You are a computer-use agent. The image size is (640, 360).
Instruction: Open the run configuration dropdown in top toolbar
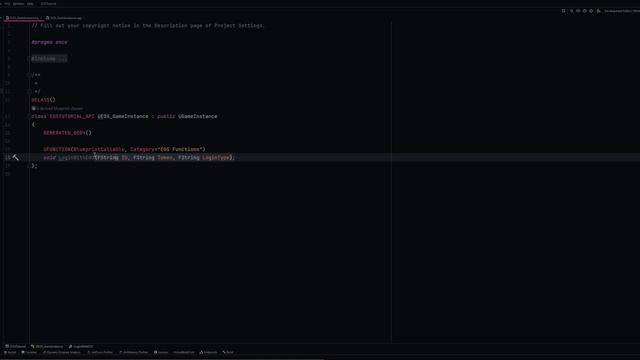coord(622,11)
